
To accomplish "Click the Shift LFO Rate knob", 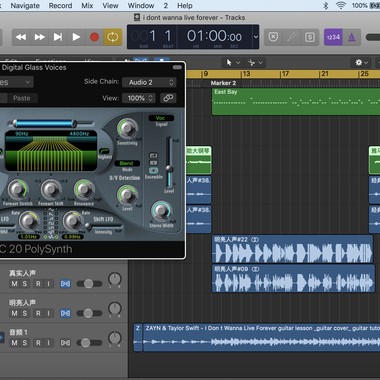I will (x=73, y=221).
